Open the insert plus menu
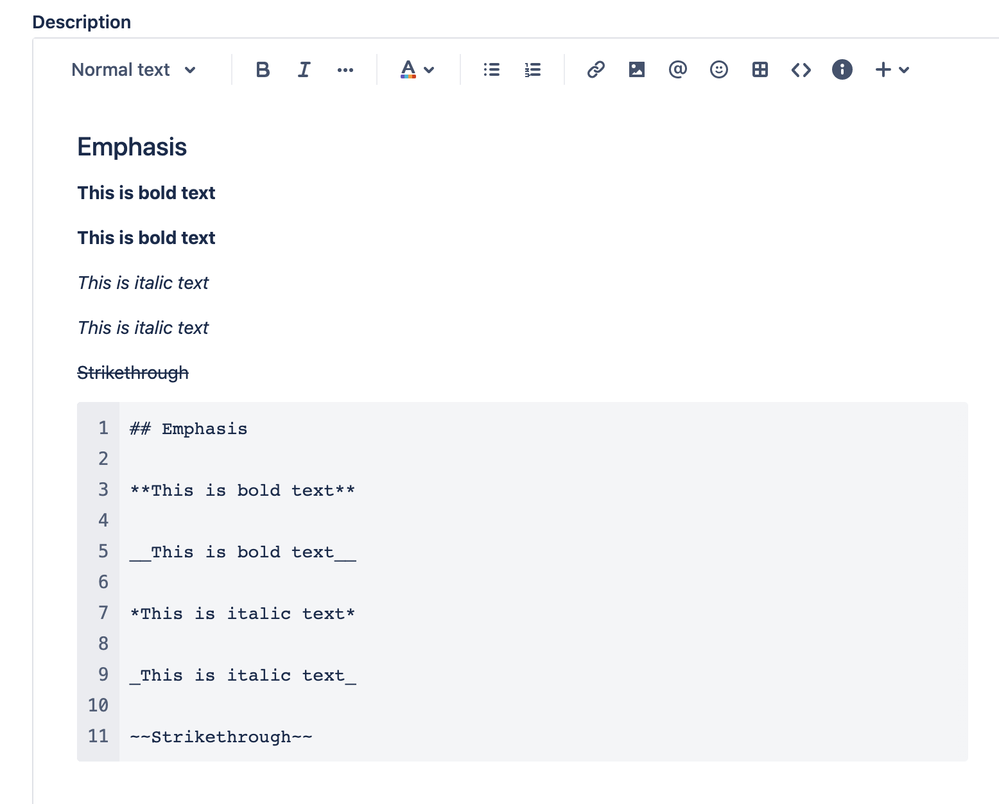The height and width of the screenshot is (804, 999). [891, 69]
